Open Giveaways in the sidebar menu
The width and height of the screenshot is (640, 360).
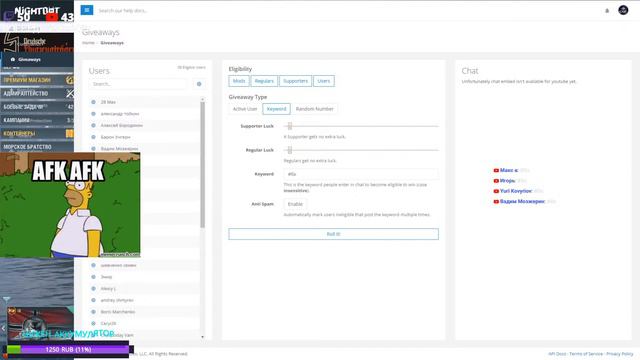click(x=29, y=60)
